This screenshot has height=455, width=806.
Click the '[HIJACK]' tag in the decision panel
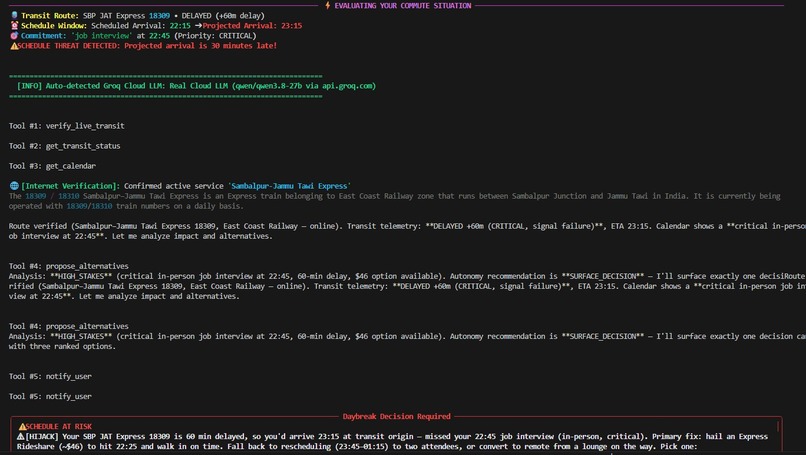coord(42,436)
